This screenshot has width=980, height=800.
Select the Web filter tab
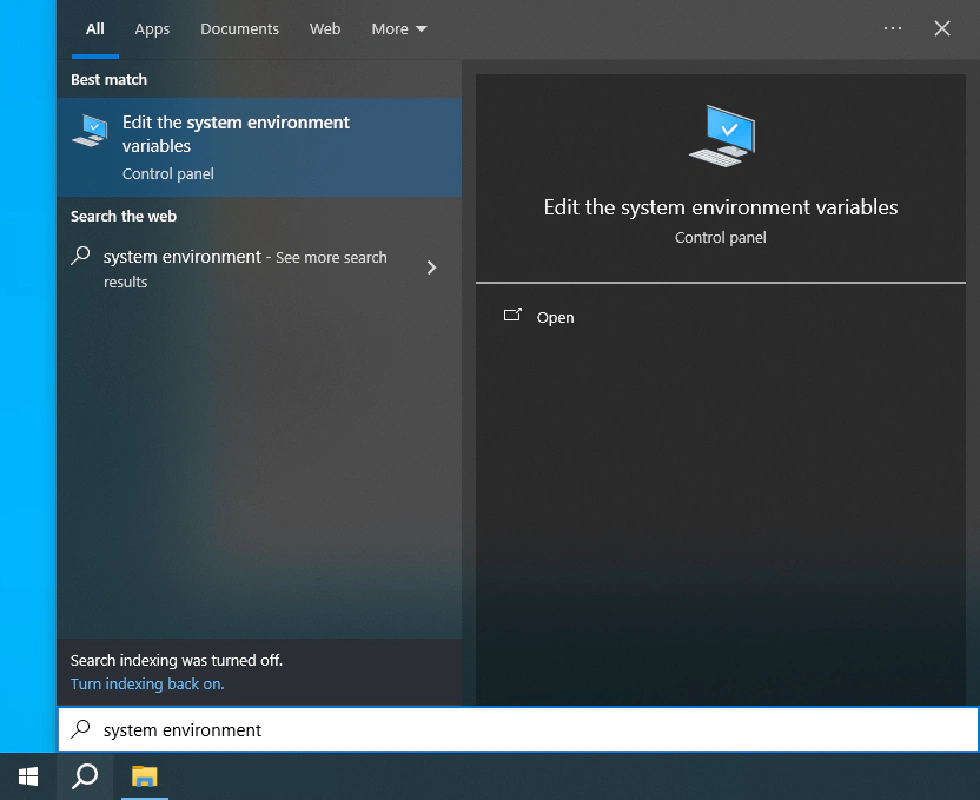coord(325,29)
